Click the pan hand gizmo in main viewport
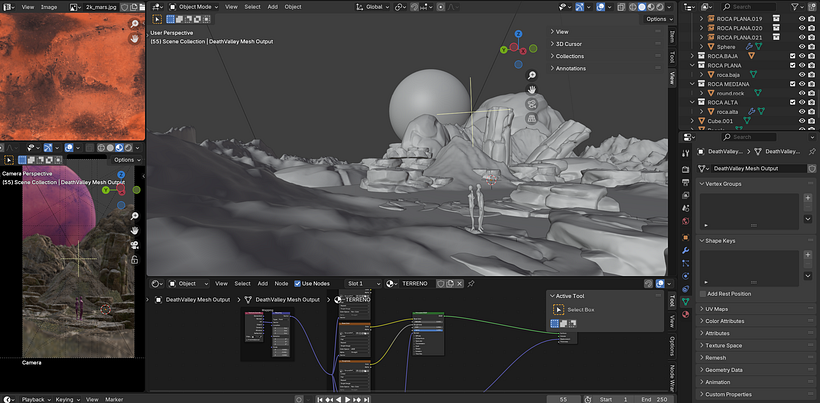This screenshot has width=820, height=403. point(531,89)
